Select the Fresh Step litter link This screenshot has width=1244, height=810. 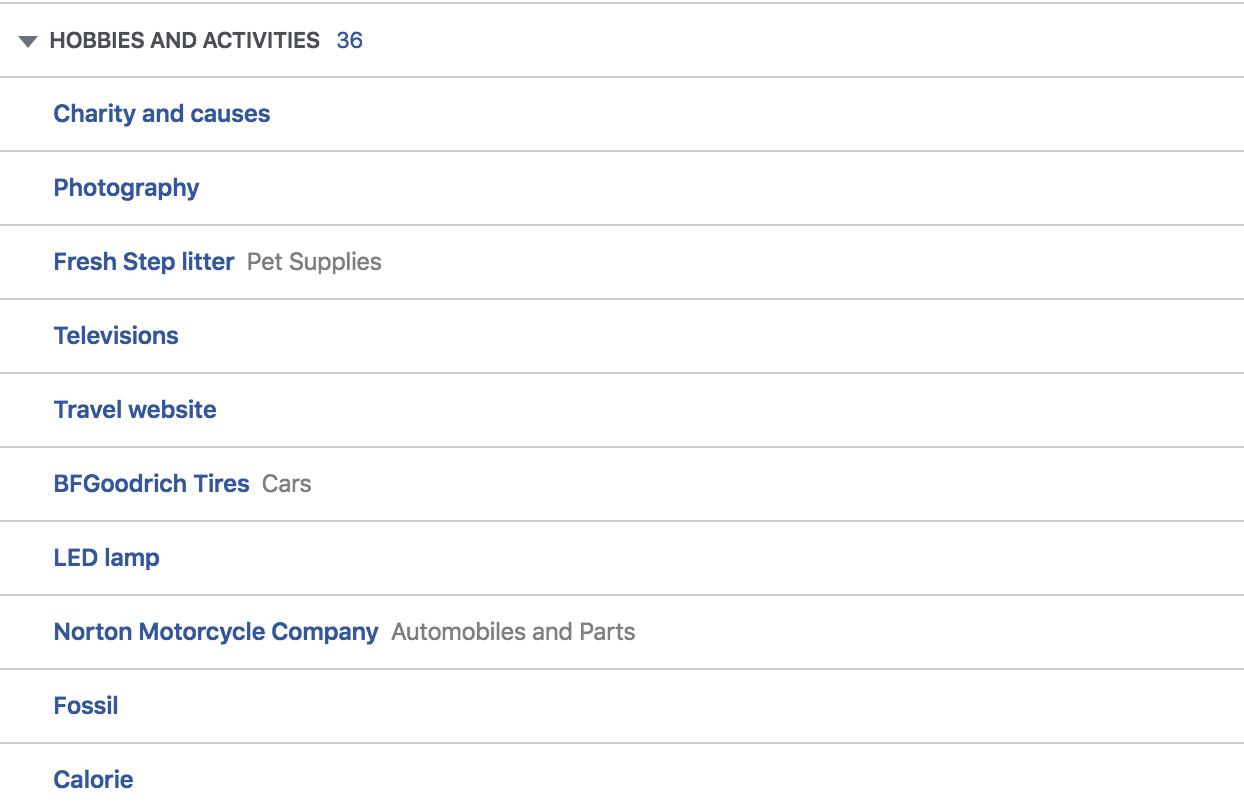coord(144,262)
